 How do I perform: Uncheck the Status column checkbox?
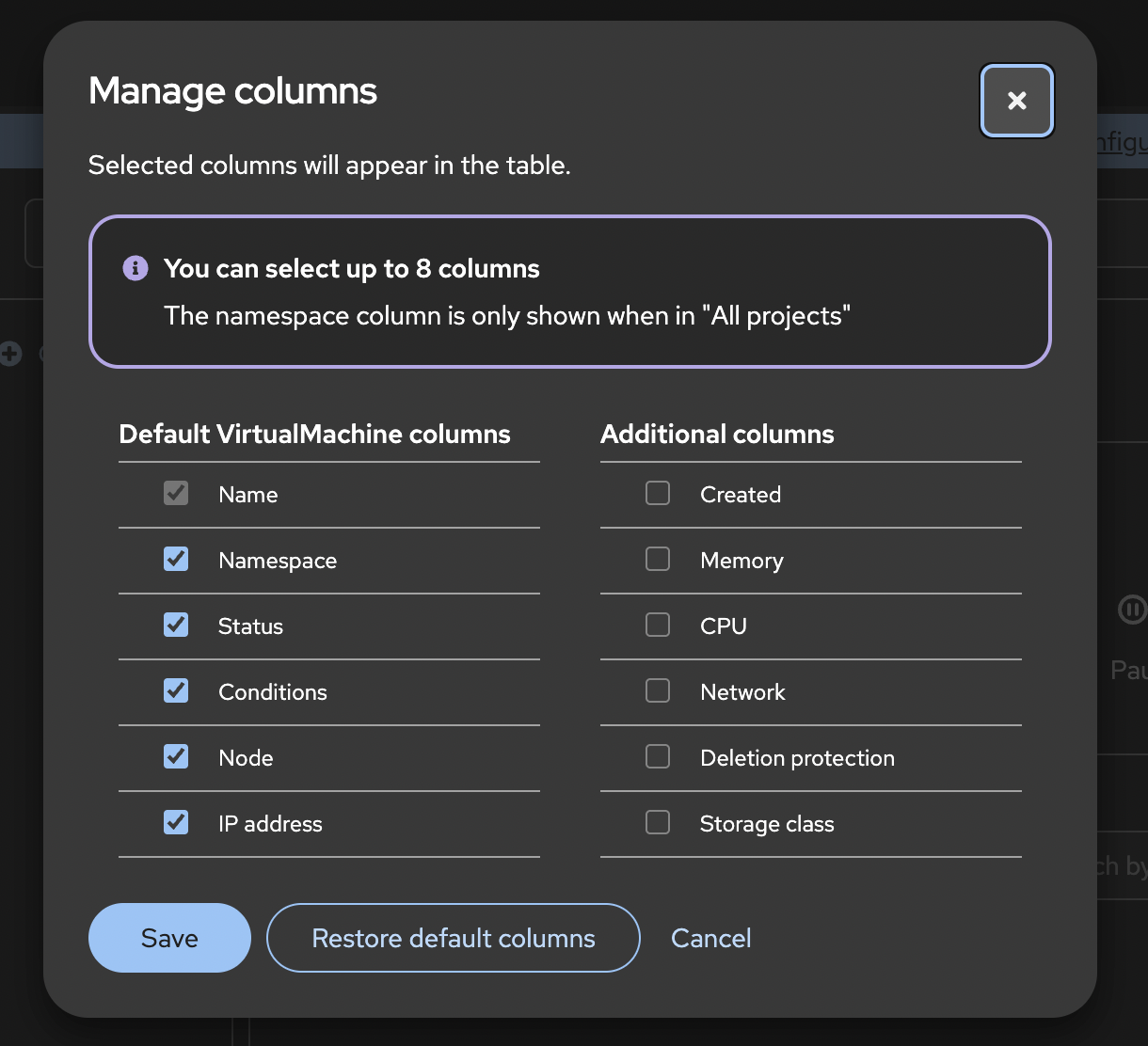[176, 626]
